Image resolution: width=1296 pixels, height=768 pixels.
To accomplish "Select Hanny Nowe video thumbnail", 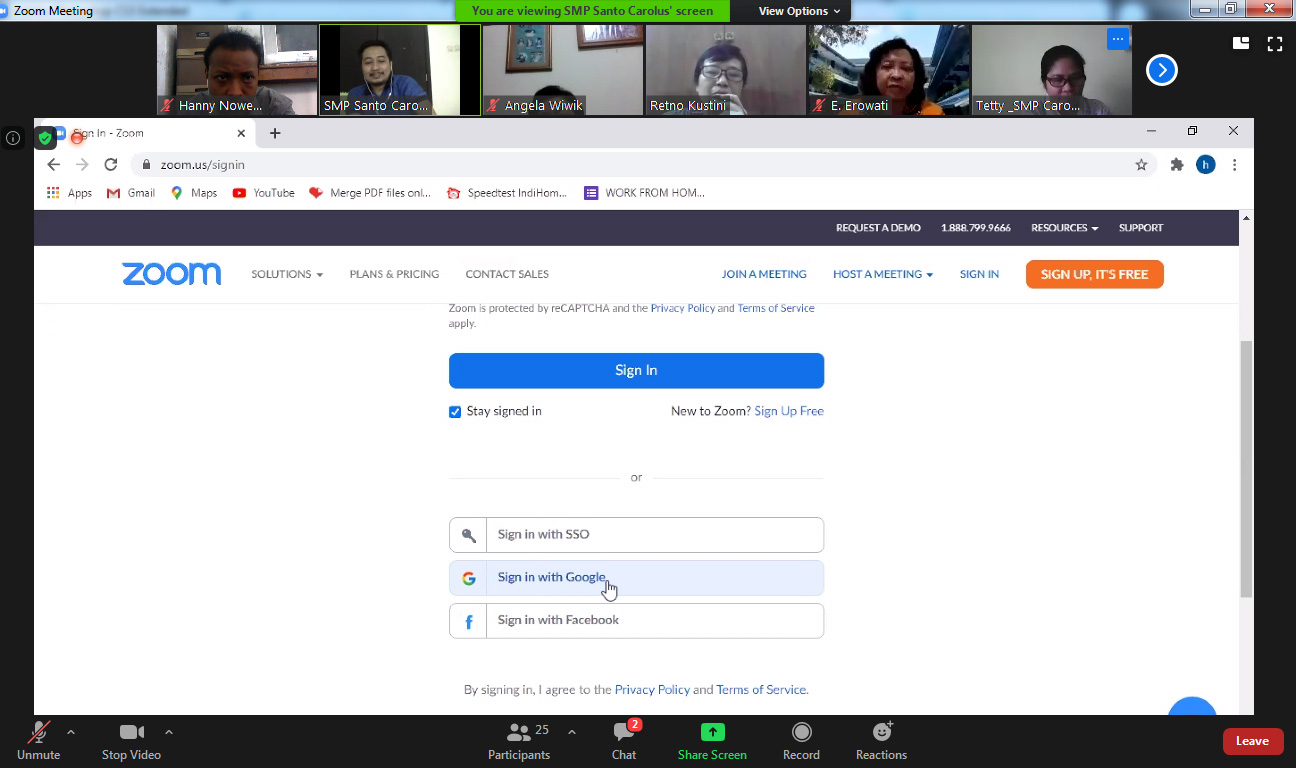I will pos(237,70).
